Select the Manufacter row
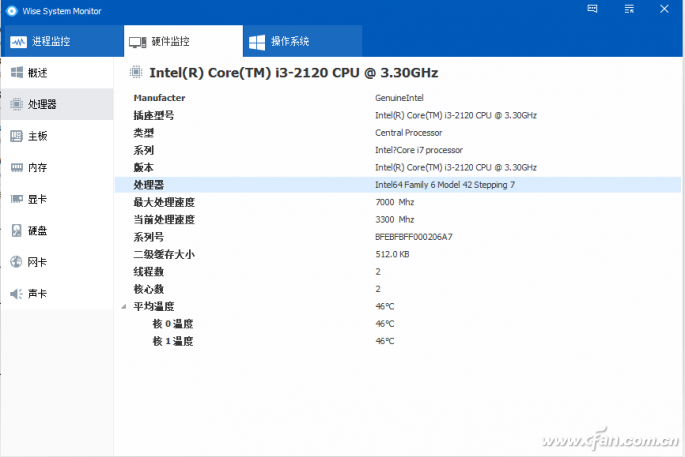685x457 pixels. pos(398,98)
